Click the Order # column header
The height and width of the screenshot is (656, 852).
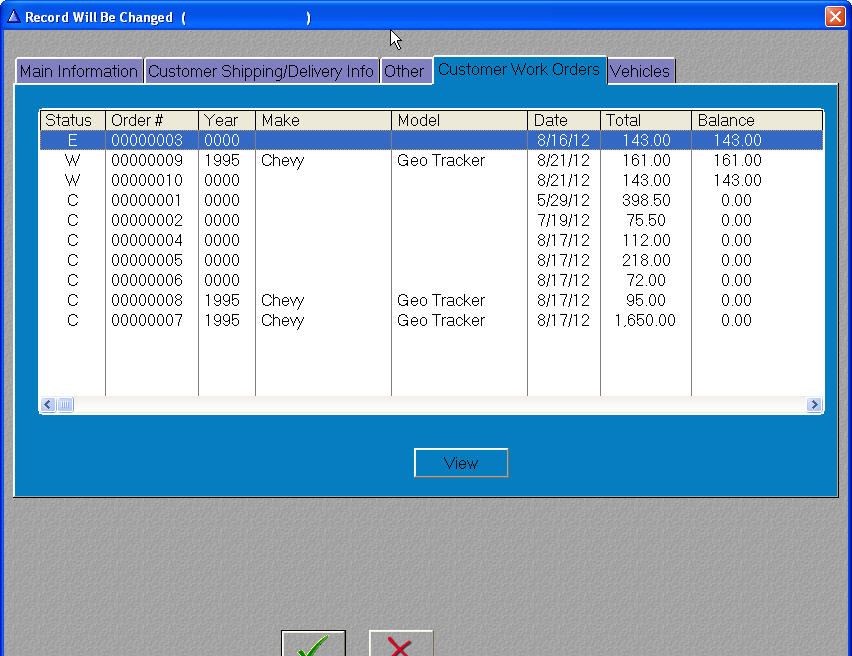coord(150,120)
